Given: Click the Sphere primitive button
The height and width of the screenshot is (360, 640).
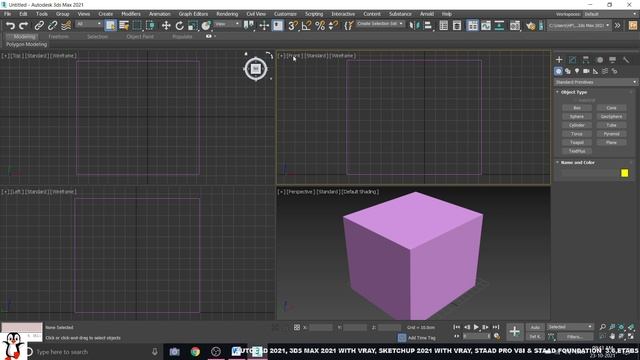Looking at the screenshot, I should coord(577,117).
